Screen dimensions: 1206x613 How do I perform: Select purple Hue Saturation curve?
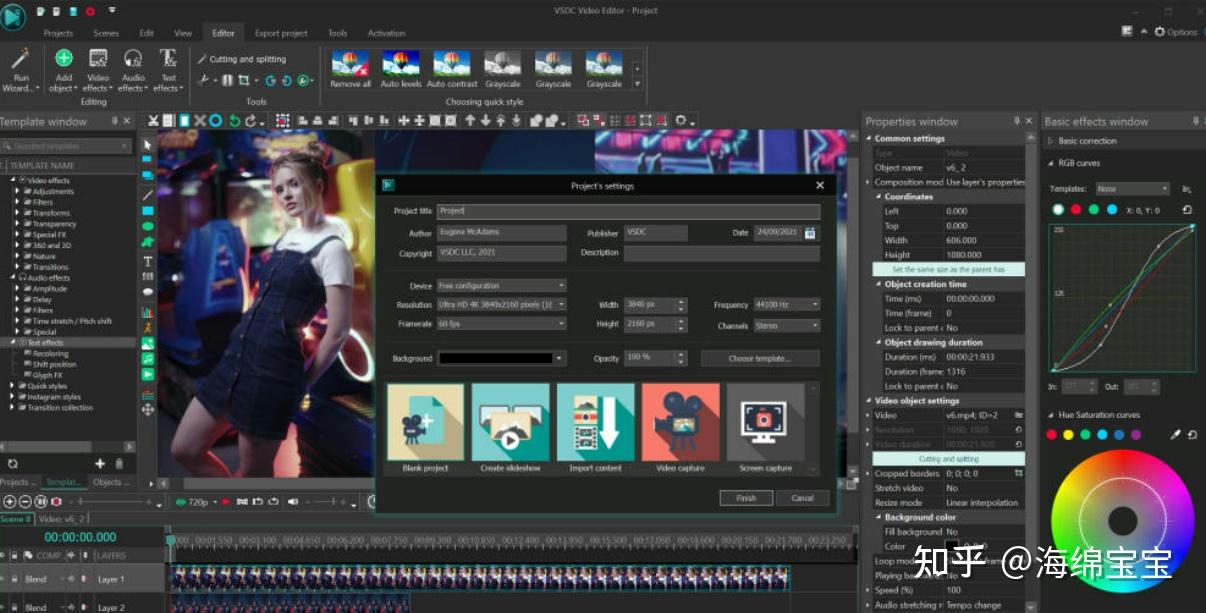point(1136,435)
